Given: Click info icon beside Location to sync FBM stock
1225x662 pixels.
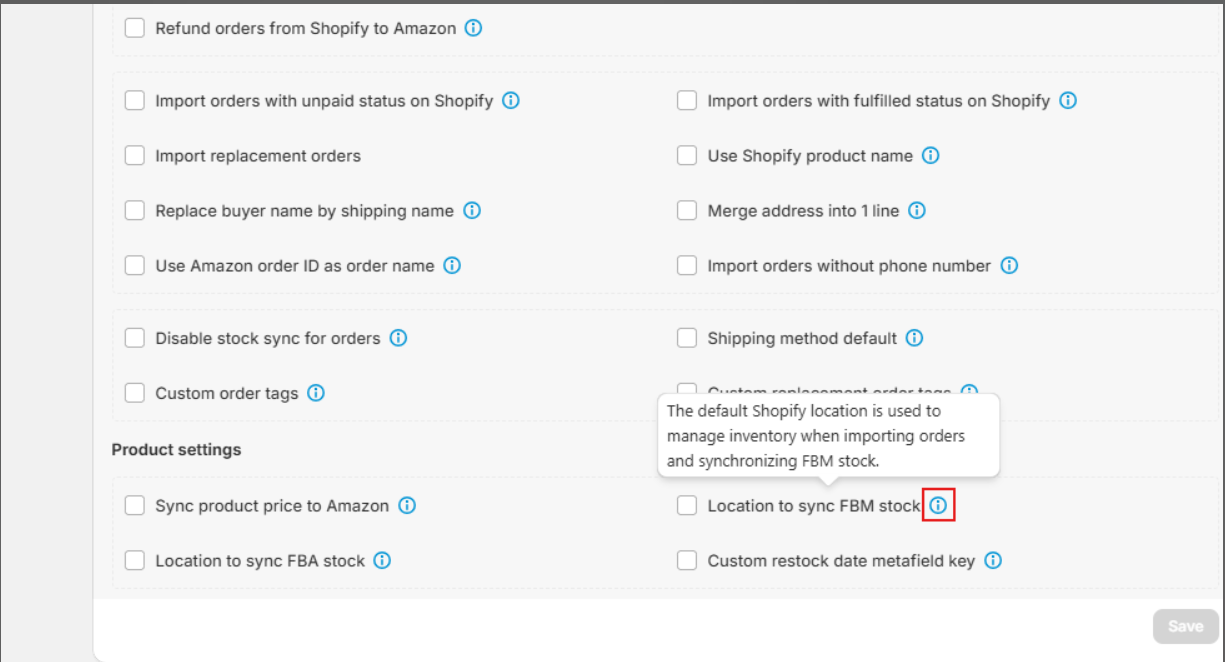Looking at the screenshot, I should tap(938, 506).
